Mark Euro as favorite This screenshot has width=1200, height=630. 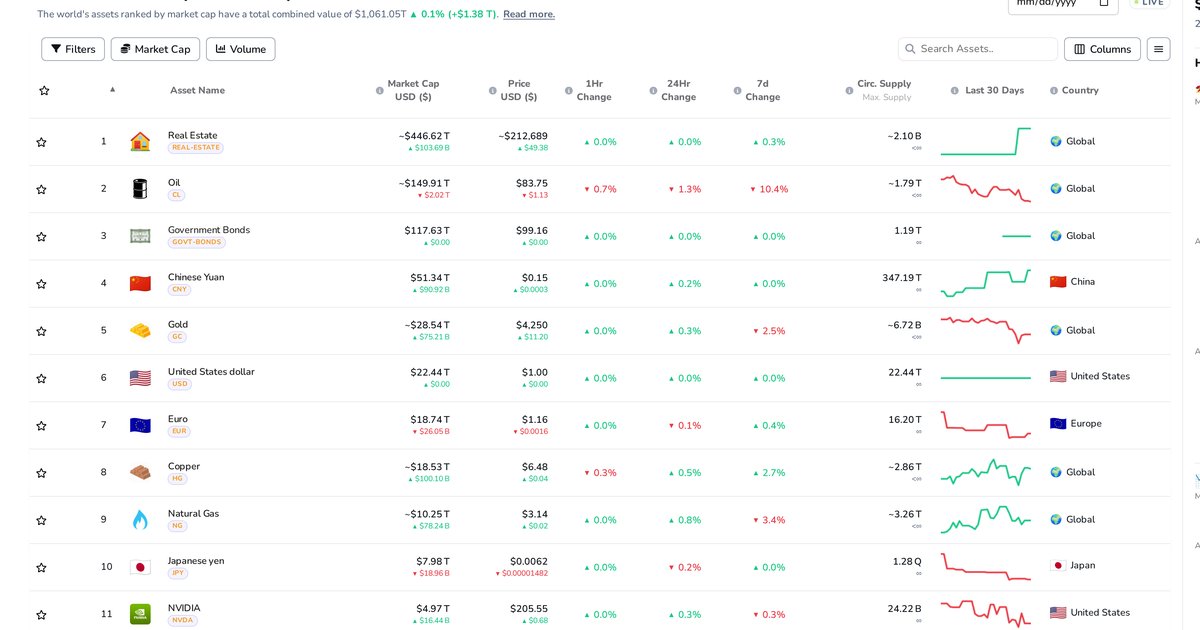41,426
